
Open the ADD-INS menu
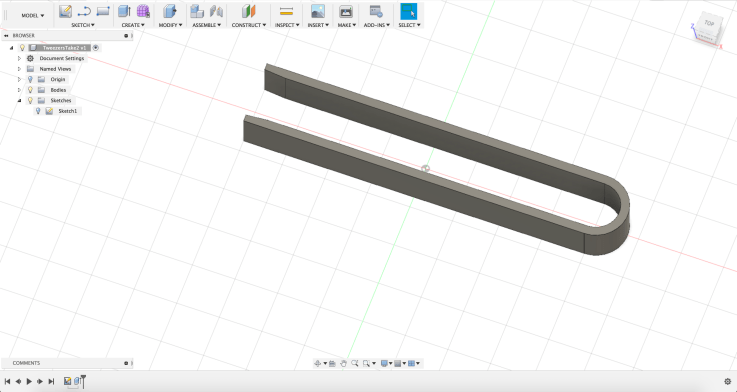(x=376, y=25)
